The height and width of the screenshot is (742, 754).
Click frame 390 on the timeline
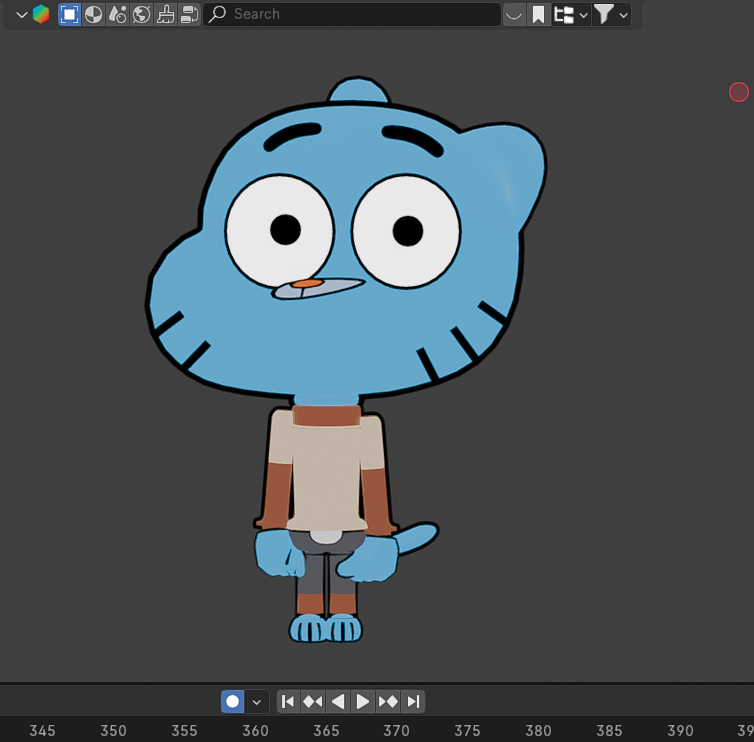point(680,730)
